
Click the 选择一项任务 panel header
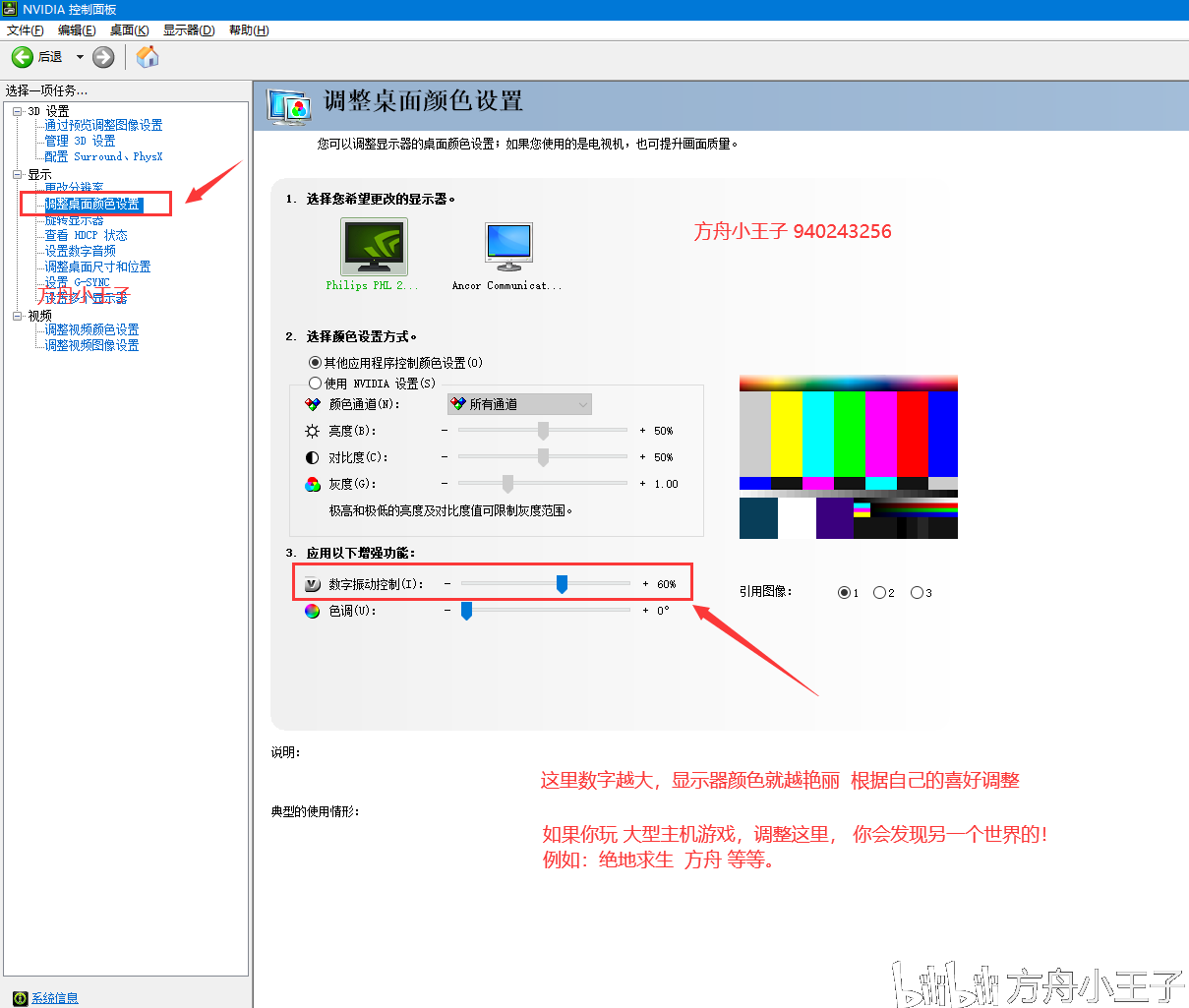pos(46,90)
